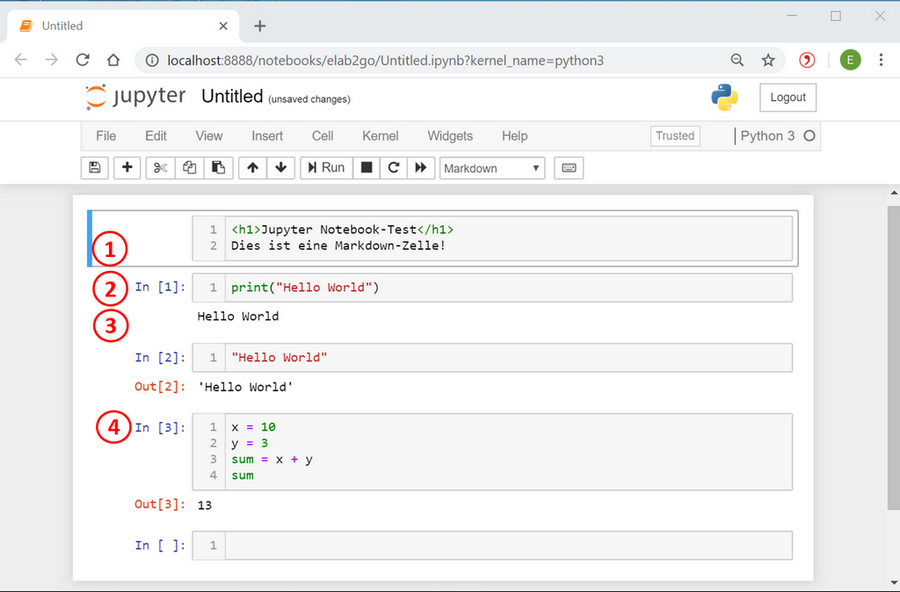Move selected cell down arrow
The width and height of the screenshot is (900, 592).
(281, 168)
